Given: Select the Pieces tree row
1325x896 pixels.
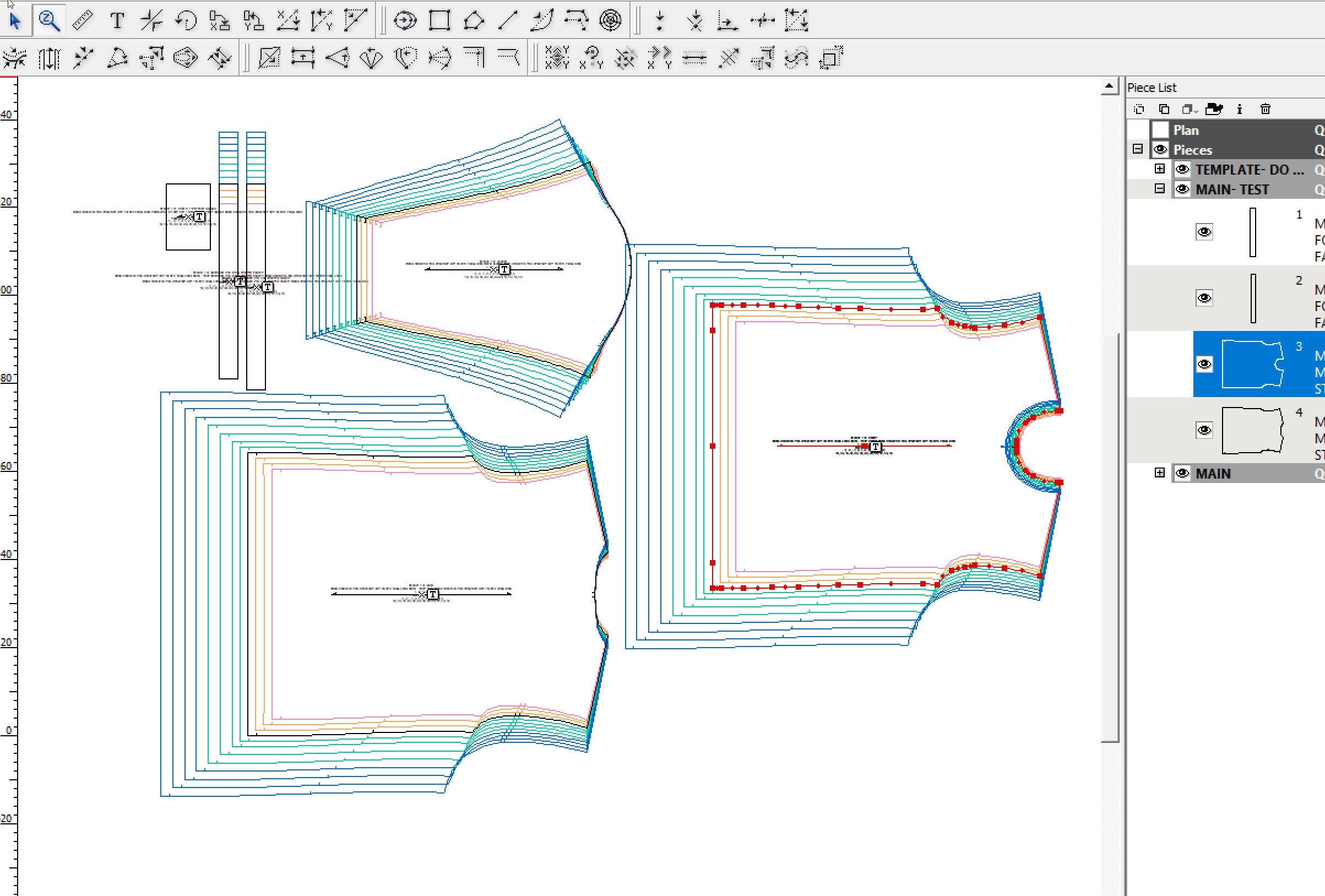Looking at the screenshot, I should 1193,150.
